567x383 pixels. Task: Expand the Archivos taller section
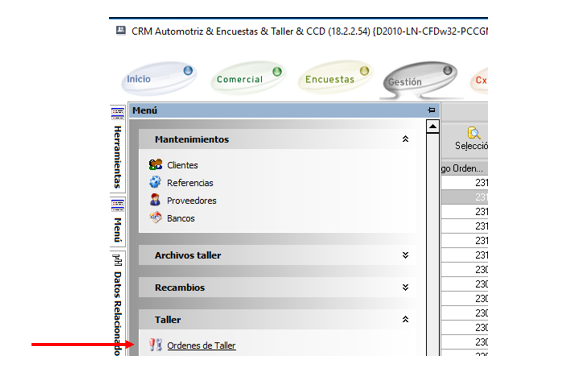[405, 255]
